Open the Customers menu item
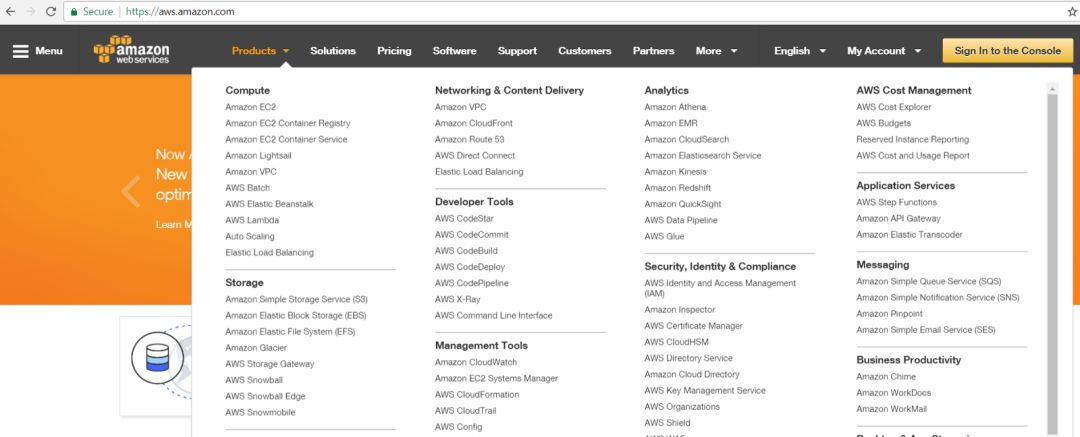Image resolution: width=1080 pixels, height=437 pixels. [585, 51]
